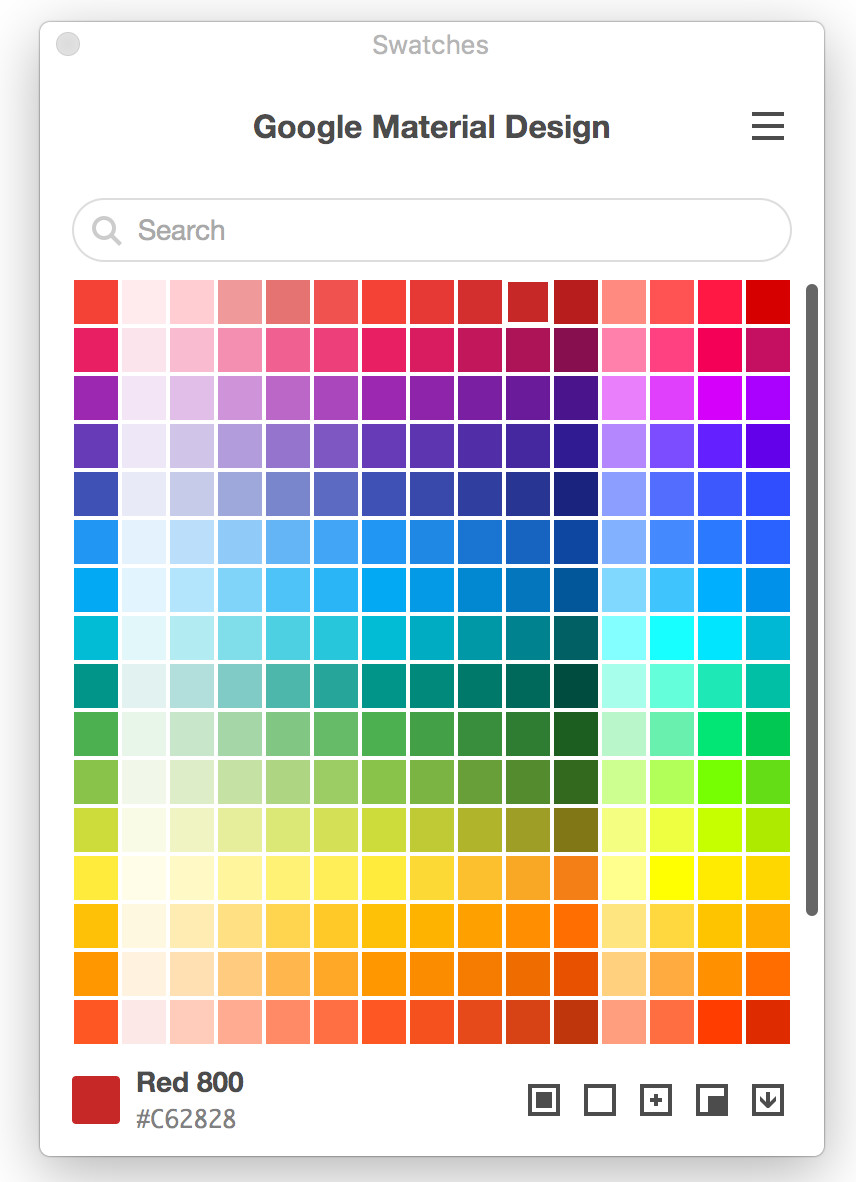Click the empty-square border color icon

coord(599,1100)
